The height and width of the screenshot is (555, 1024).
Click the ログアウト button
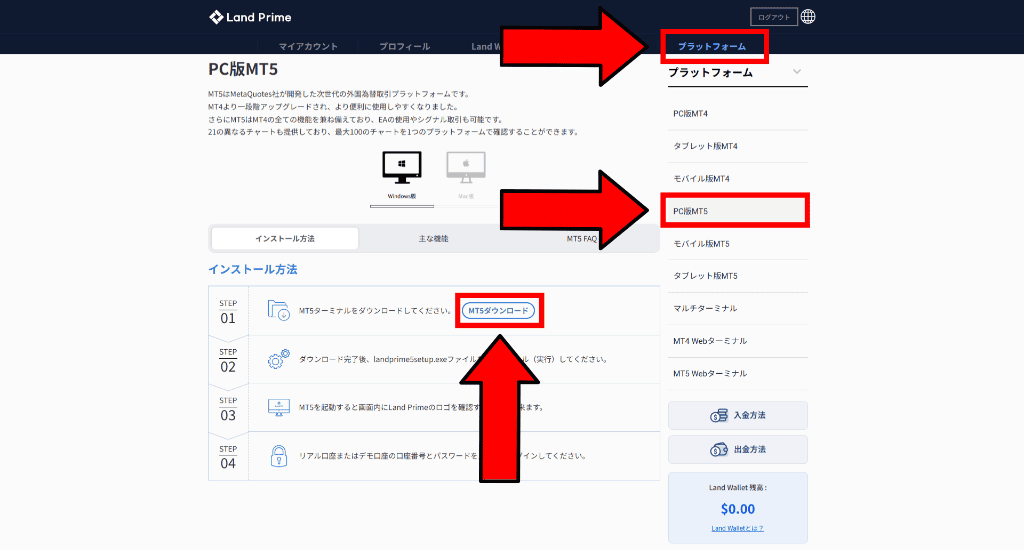[774, 17]
